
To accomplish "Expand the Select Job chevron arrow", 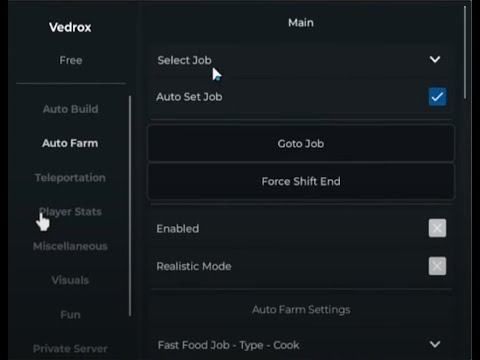I will [x=435, y=60].
